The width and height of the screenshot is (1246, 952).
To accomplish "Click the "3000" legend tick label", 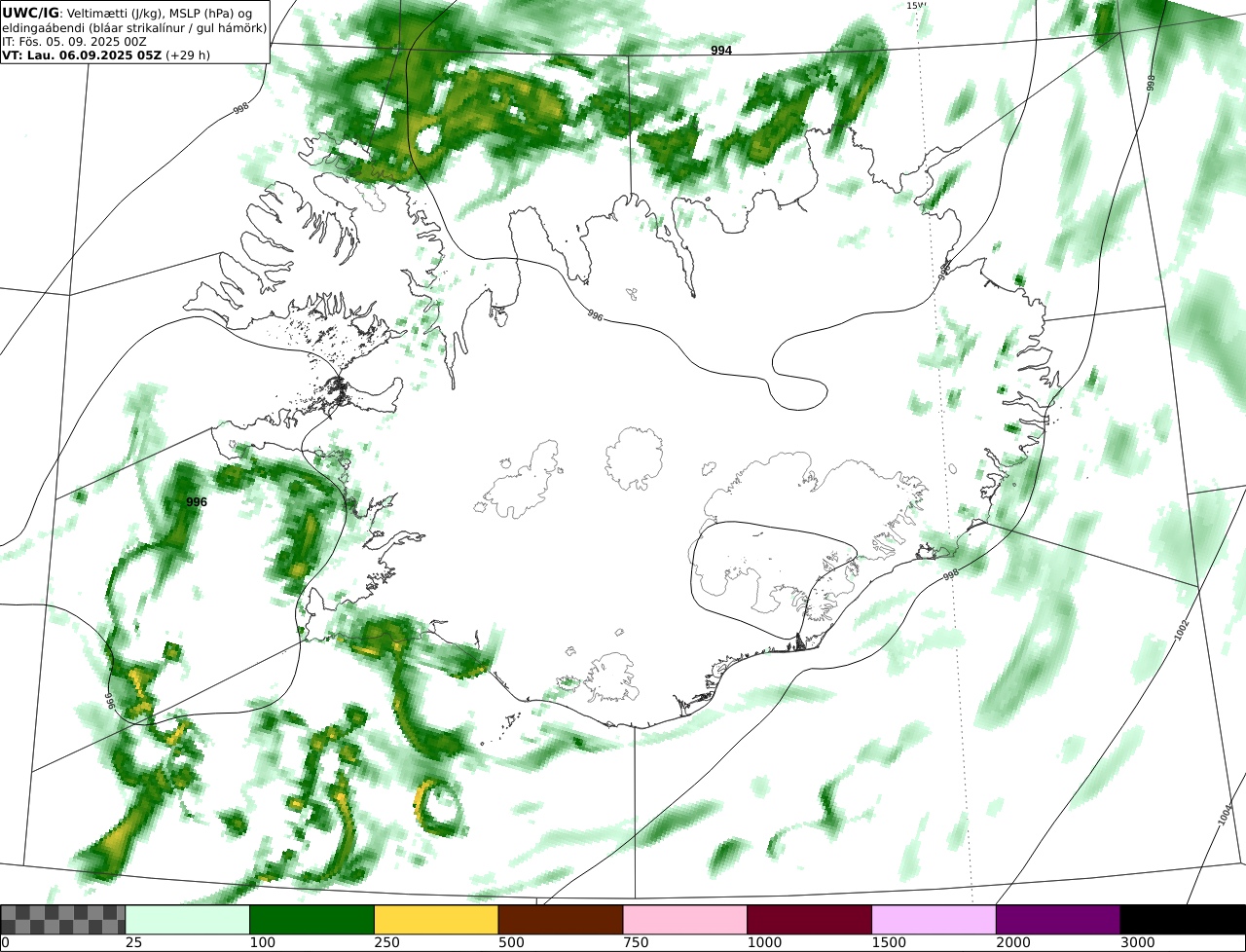I will 1137,942.
